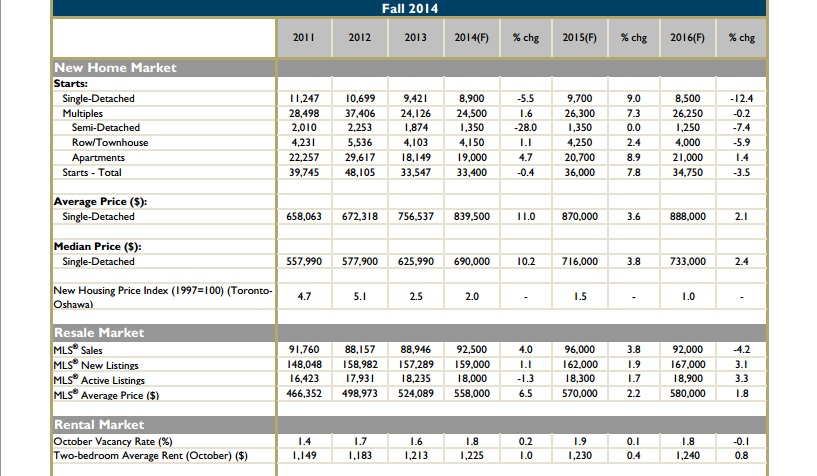Viewport: 817px width, 476px height.
Task: Click the New Home Market section heading
Action: click(x=115, y=68)
